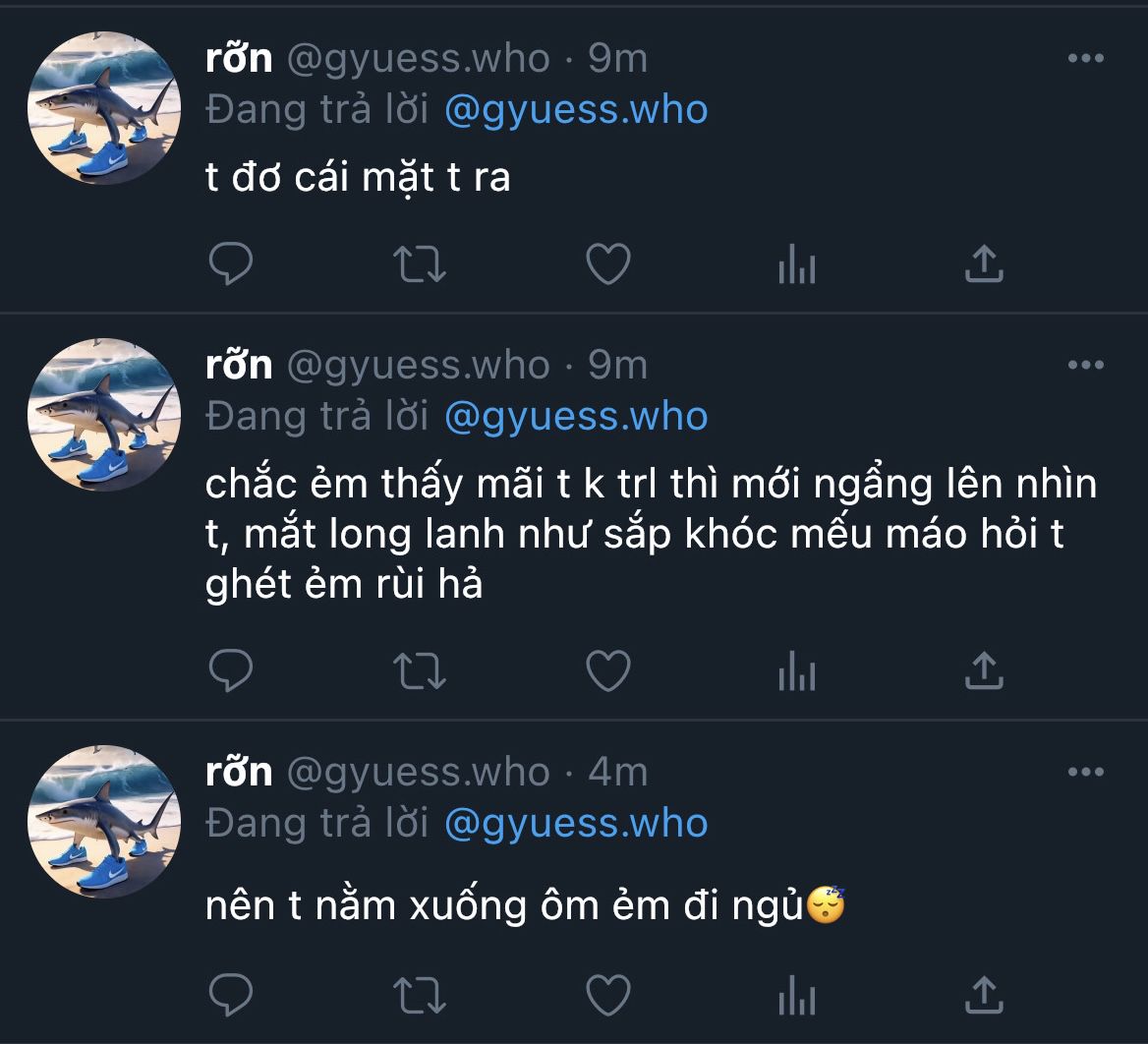Open @gyuess.who mention link in last tweet

click(x=576, y=824)
